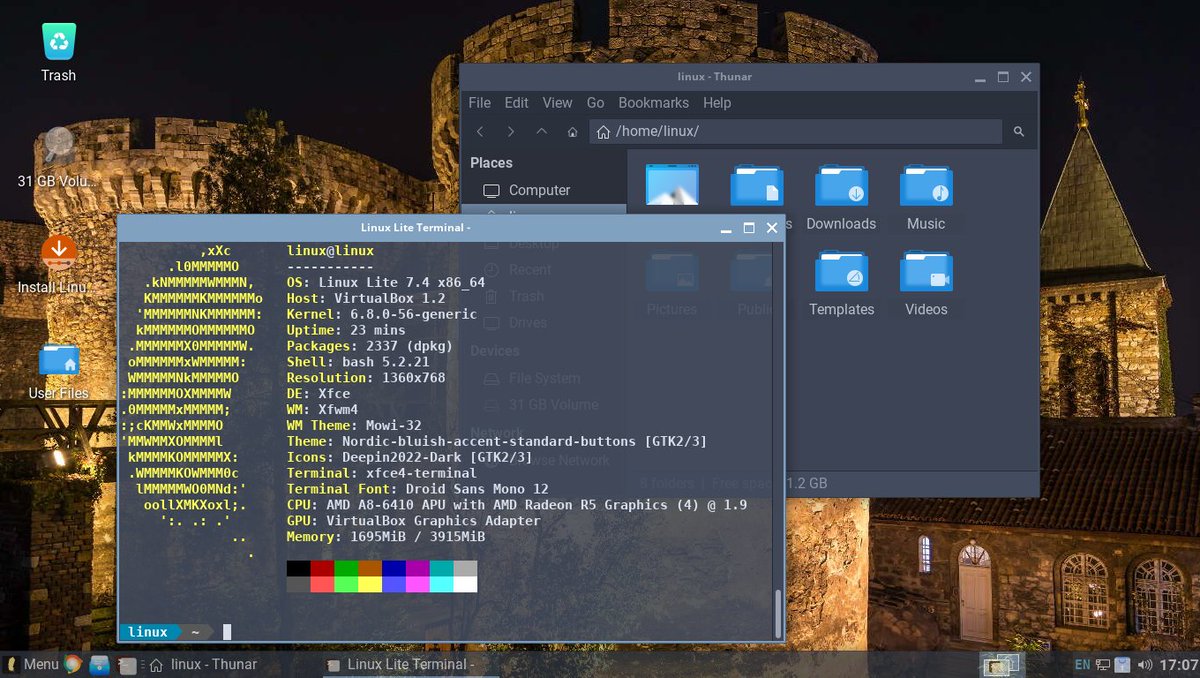Open the network tray icon
The height and width of the screenshot is (678, 1200).
click(x=1103, y=664)
